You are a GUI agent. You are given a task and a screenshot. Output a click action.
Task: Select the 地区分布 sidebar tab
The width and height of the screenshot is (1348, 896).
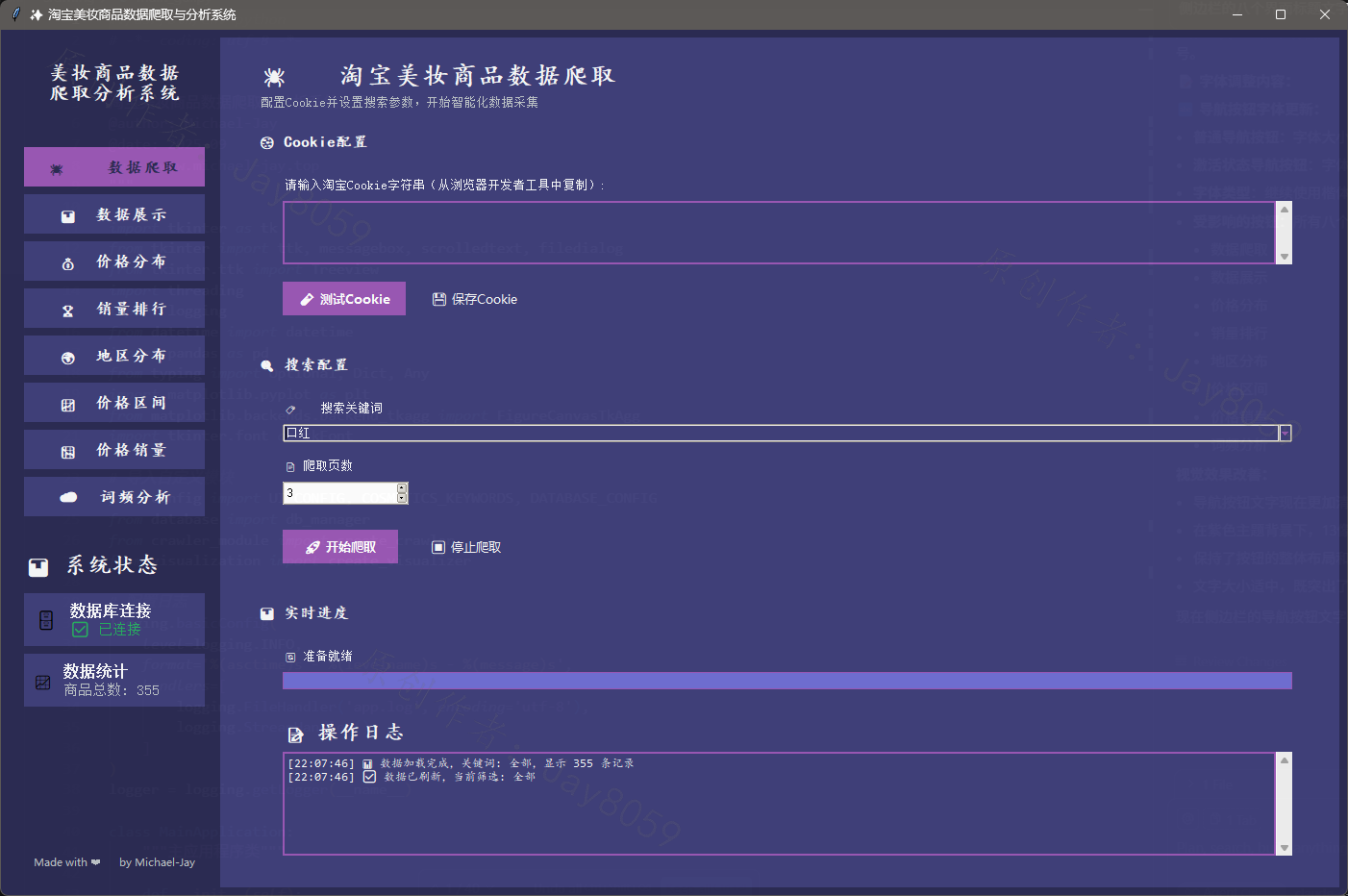pos(114,356)
